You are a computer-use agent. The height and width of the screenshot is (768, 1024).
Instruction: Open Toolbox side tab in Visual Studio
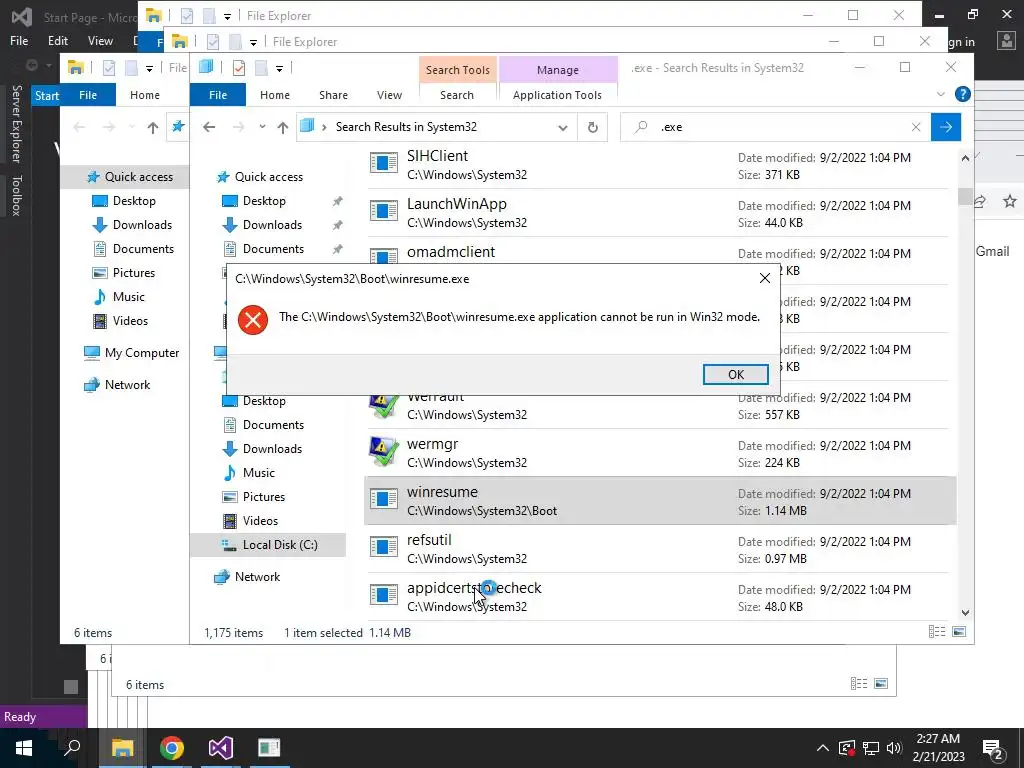click(16, 195)
